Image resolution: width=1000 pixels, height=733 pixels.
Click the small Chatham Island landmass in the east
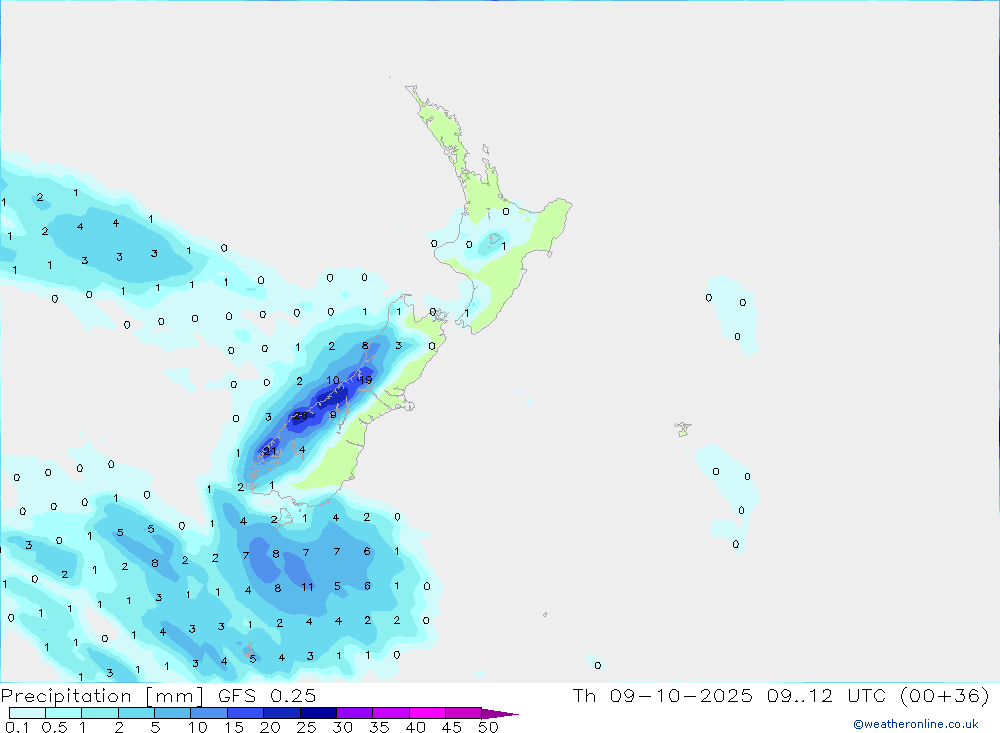coord(683,429)
